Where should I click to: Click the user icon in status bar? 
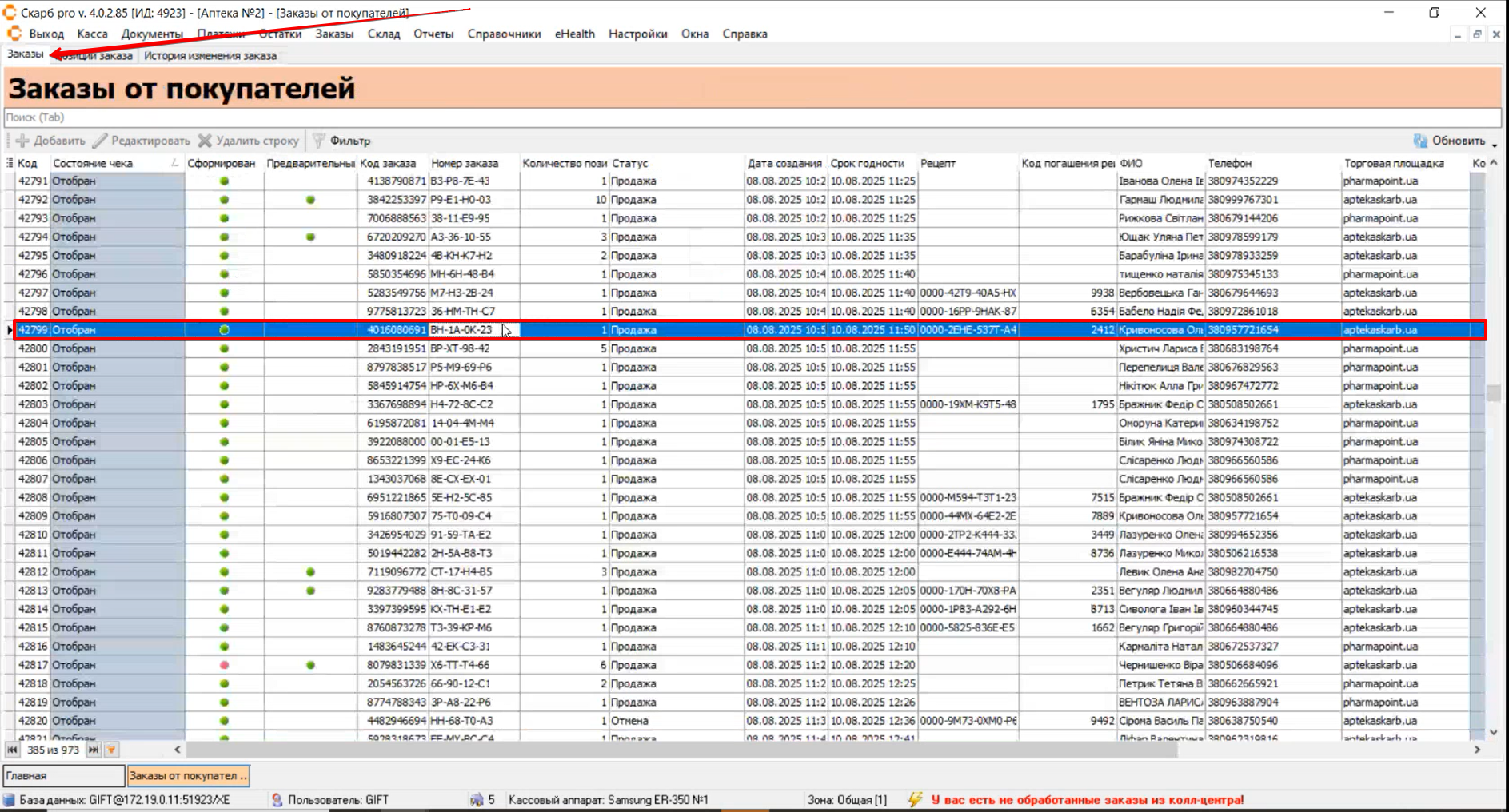(277, 799)
